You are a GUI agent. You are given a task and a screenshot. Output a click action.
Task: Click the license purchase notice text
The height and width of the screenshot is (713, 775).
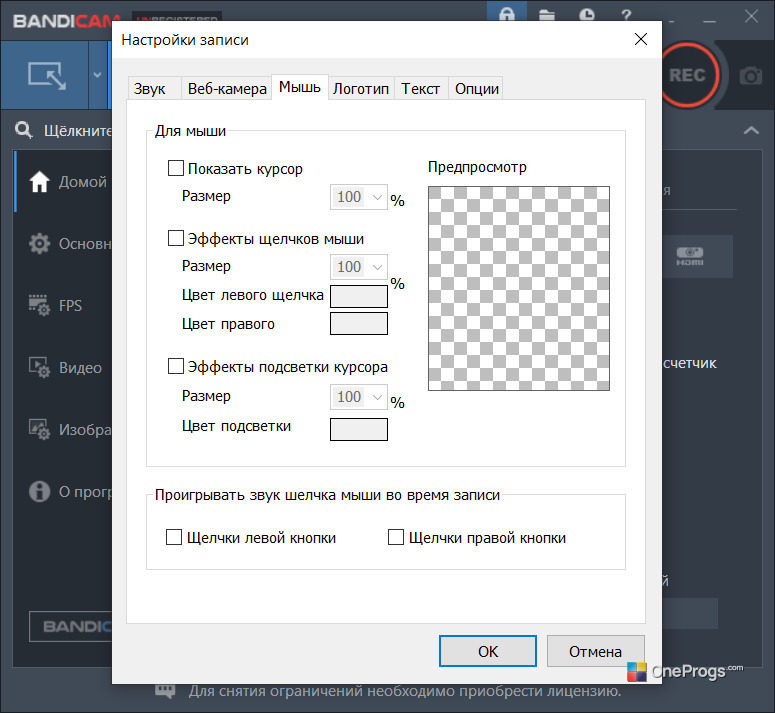(405, 691)
